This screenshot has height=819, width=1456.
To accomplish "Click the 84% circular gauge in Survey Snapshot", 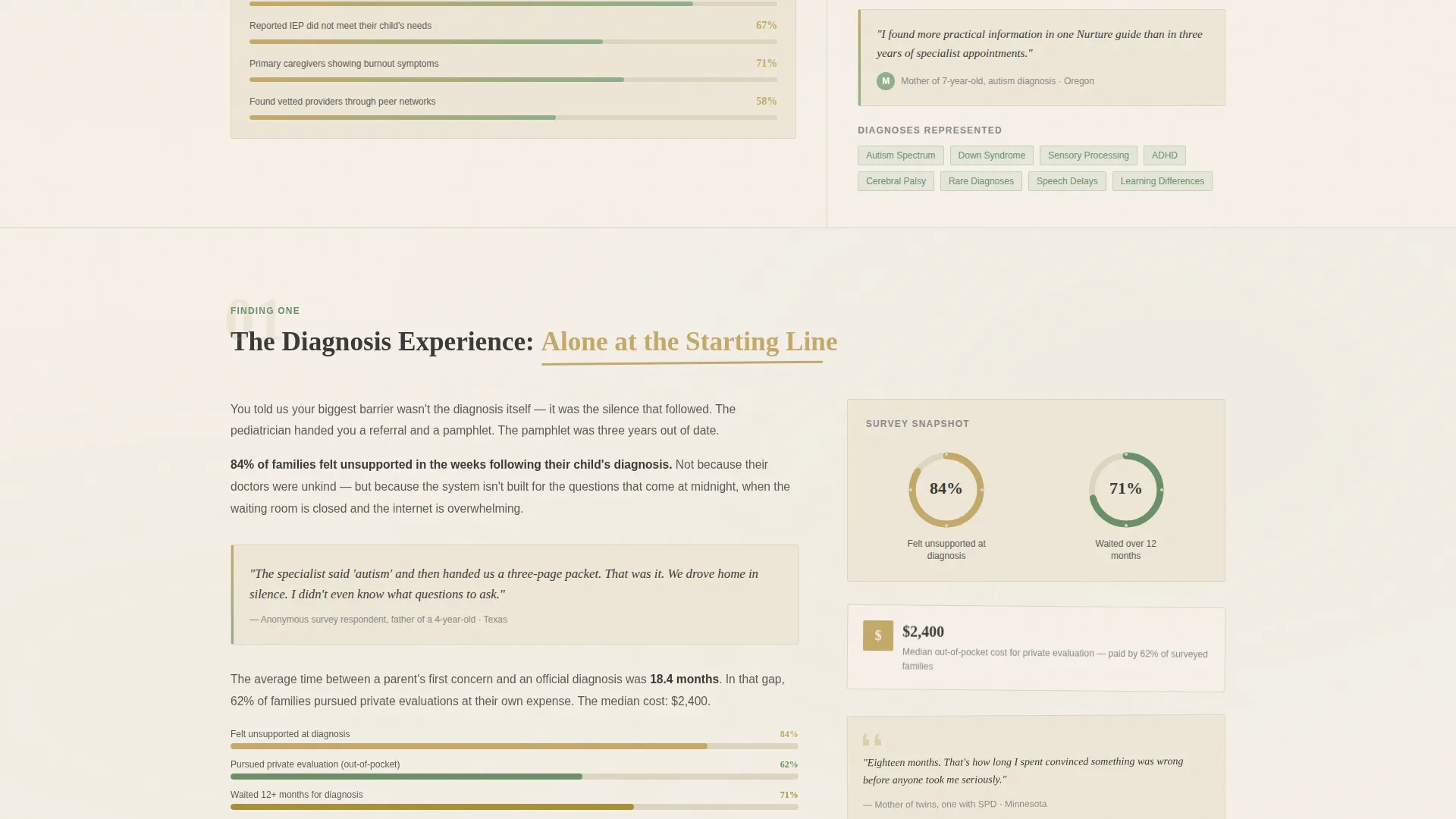I will [946, 489].
